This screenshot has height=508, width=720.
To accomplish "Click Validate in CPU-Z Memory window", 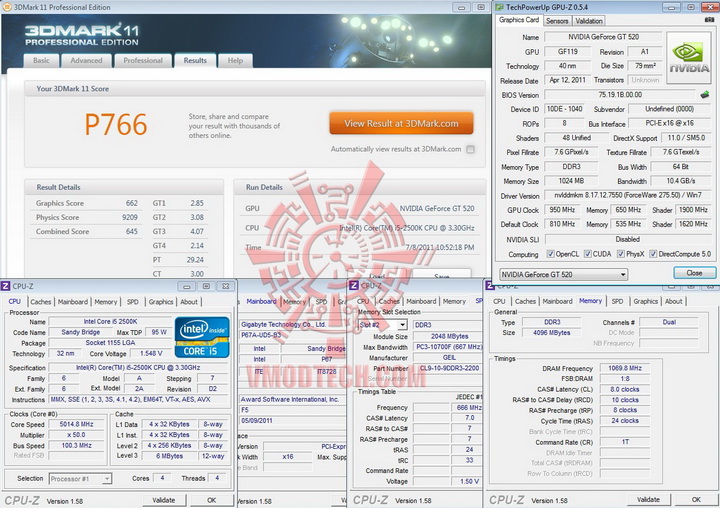I will tap(648, 499).
